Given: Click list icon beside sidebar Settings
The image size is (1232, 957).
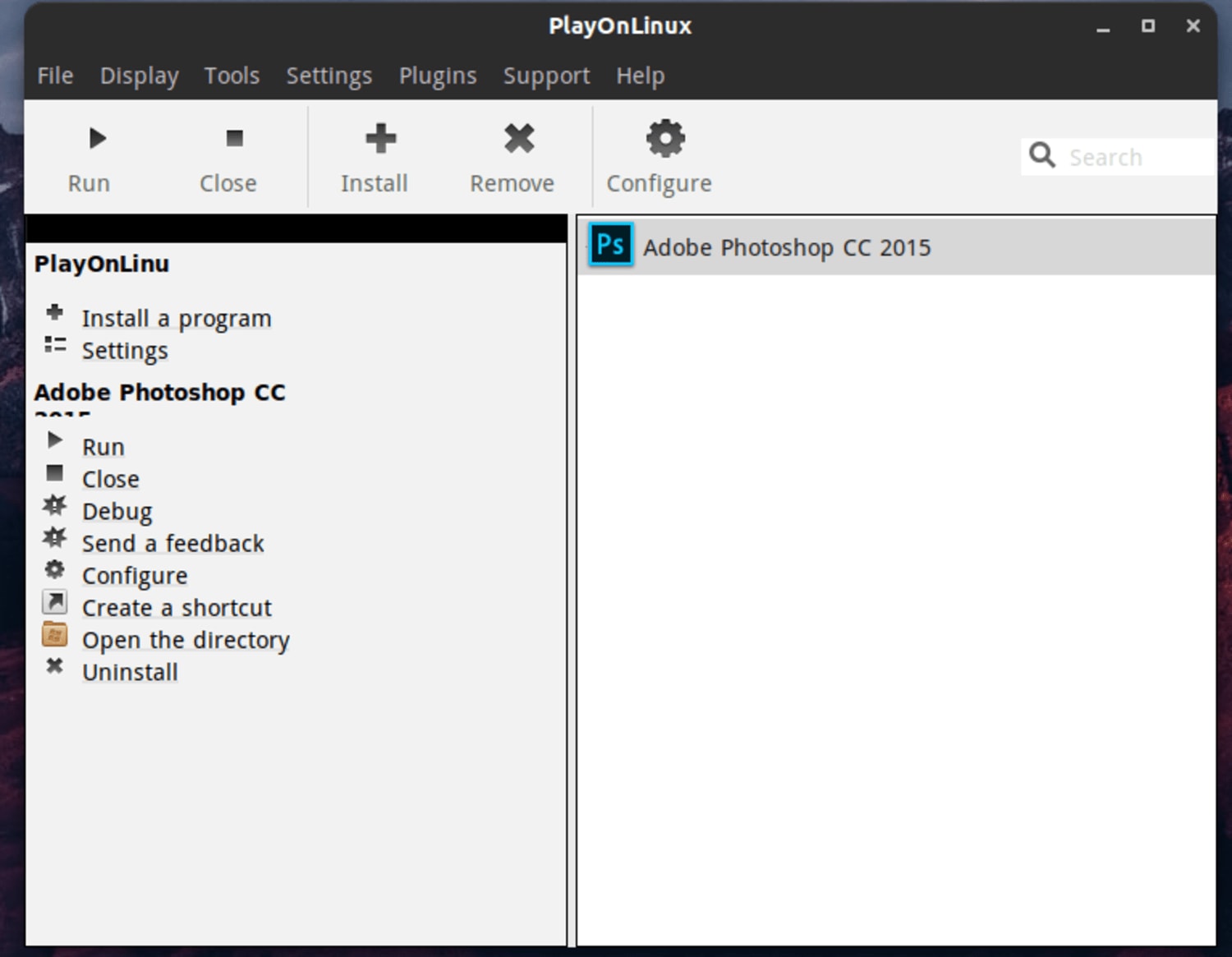Looking at the screenshot, I should coord(55,345).
